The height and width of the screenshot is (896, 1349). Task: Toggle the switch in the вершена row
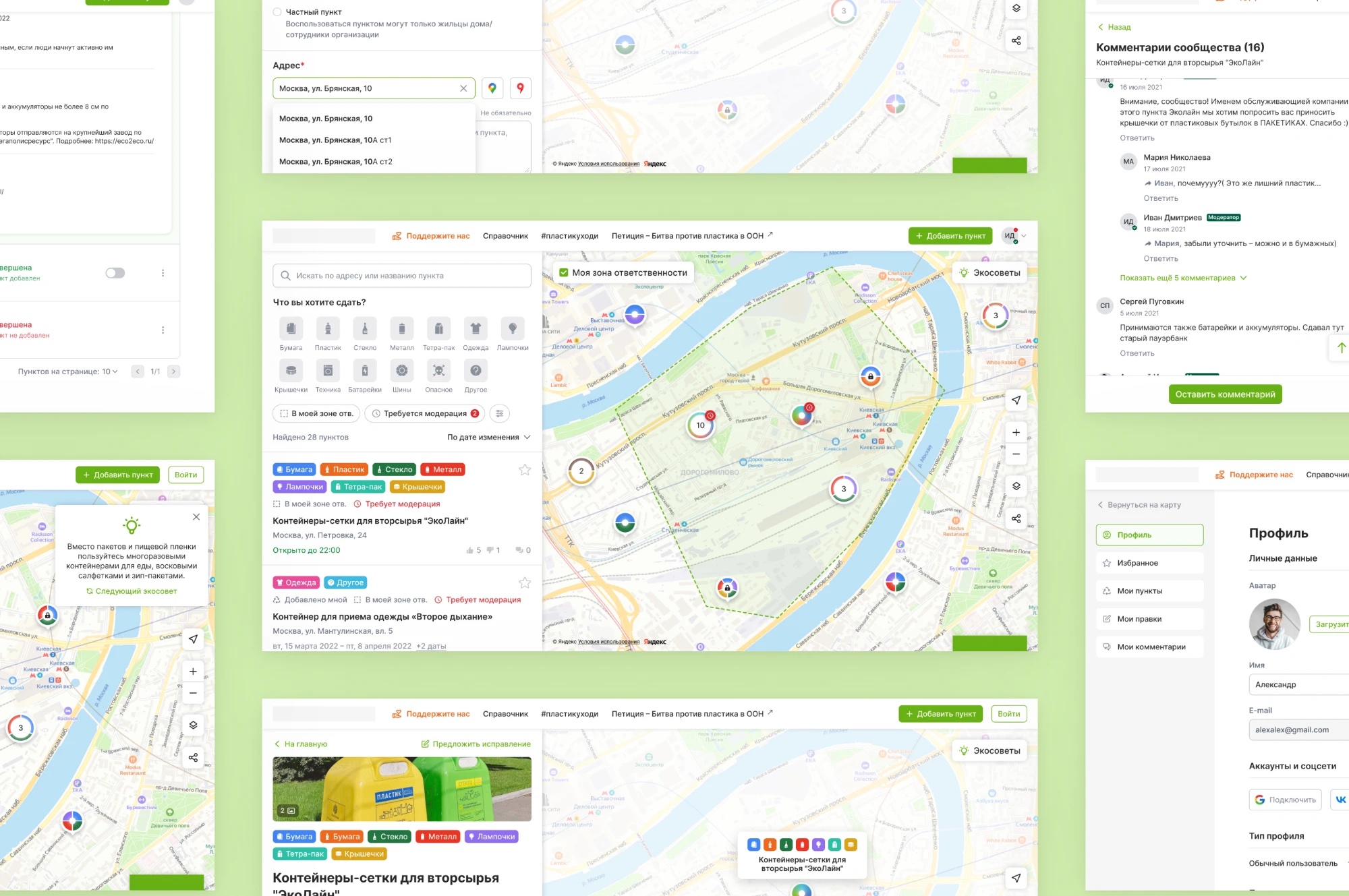click(x=115, y=273)
